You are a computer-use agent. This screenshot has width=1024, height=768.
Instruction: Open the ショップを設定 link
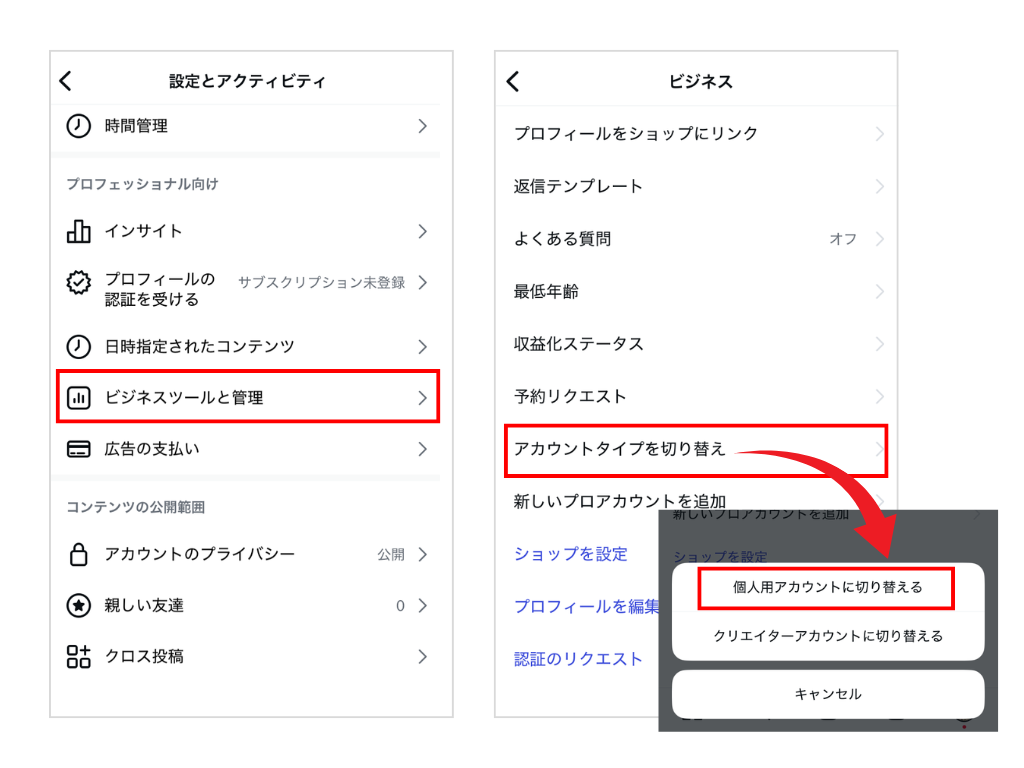coord(570,554)
